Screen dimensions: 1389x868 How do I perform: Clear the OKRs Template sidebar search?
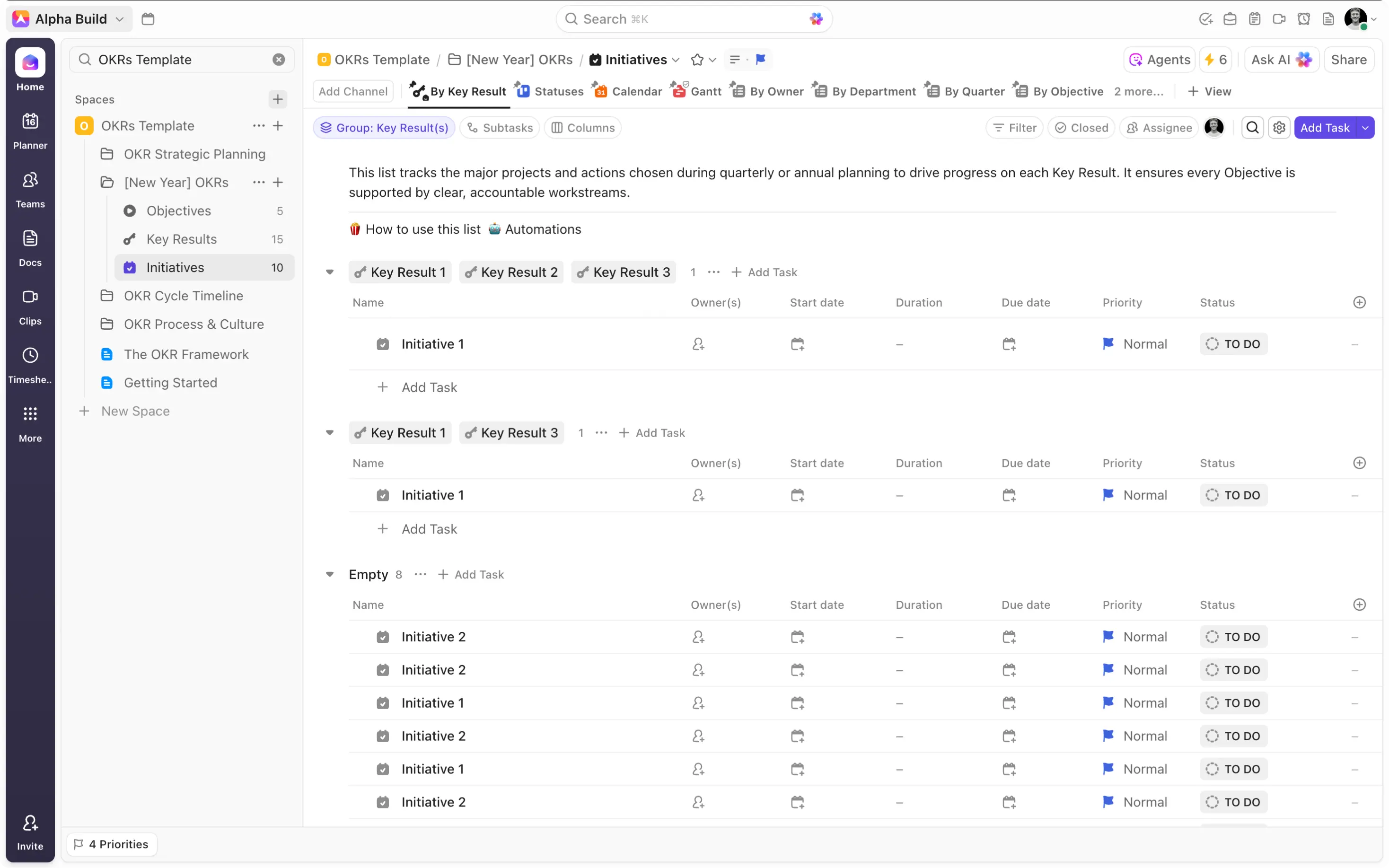[278, 60]
